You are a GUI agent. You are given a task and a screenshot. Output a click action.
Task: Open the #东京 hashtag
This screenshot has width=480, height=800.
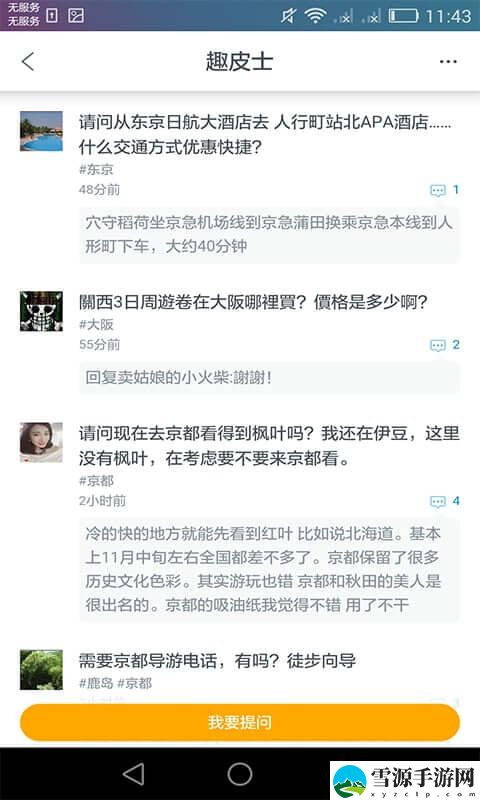96,169
